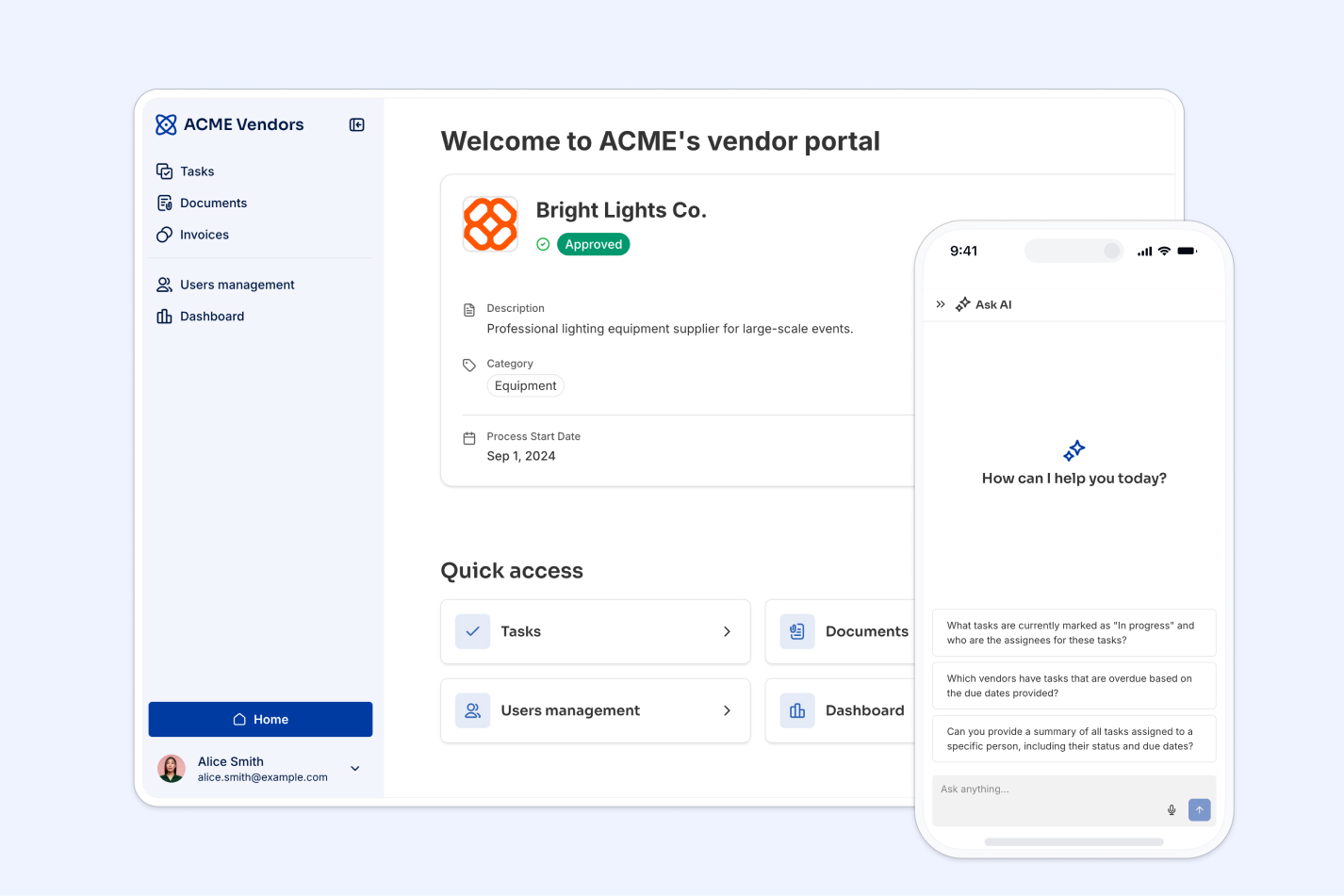Screen dimensions: 1344x896
Task: Select the task summary per person suggestion
Action: [x=1074, y=739]
